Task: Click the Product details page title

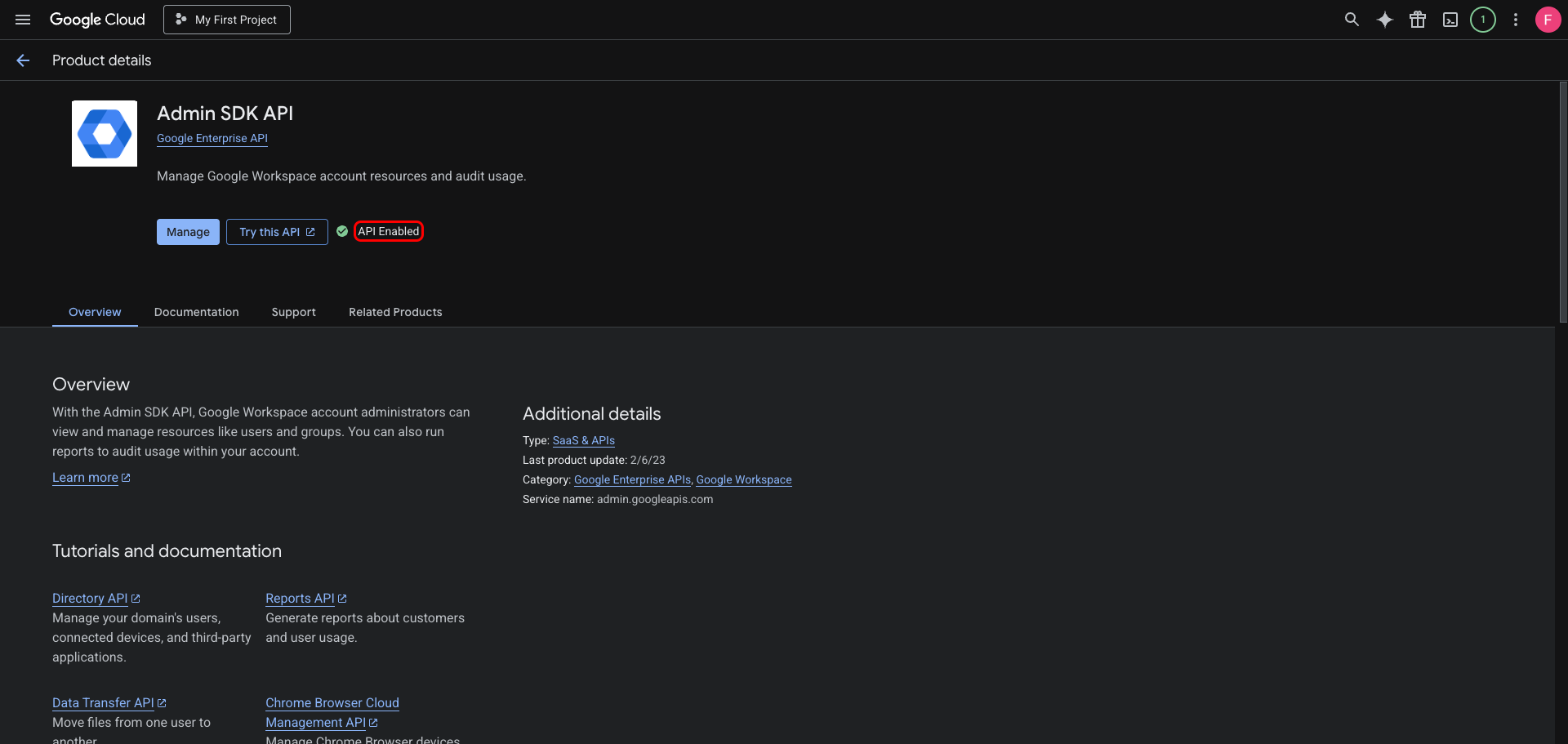Action: [102, 60]
